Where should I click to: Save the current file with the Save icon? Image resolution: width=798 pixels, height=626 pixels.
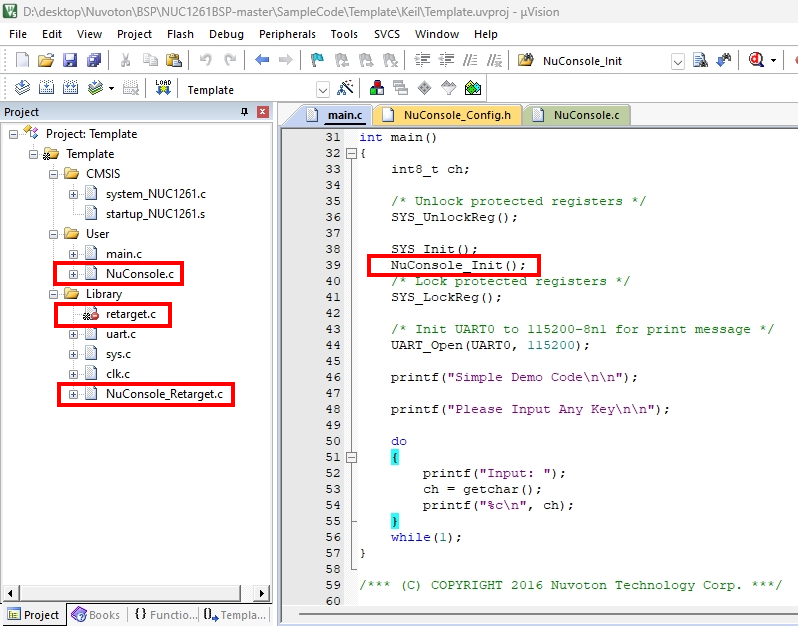[70, 60]
